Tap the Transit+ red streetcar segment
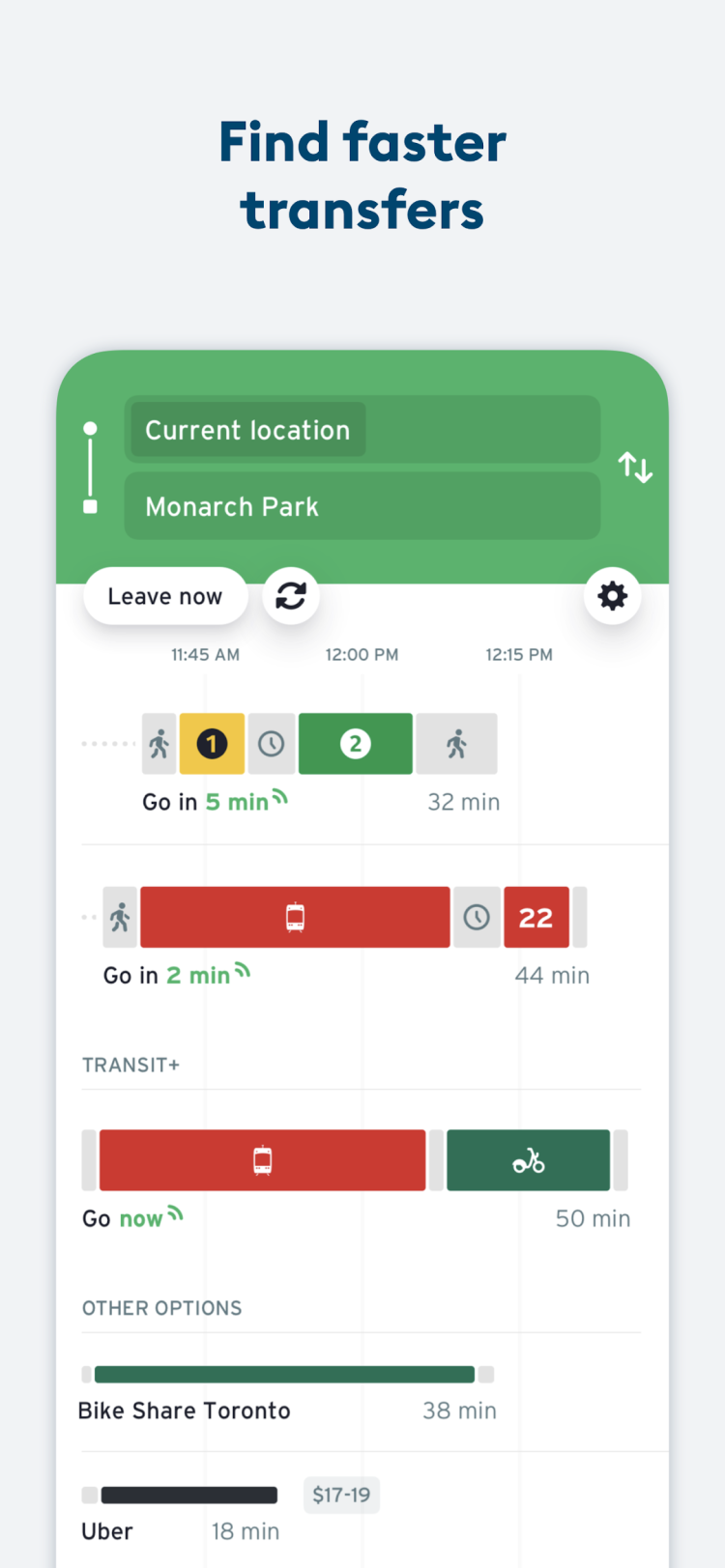 pos(262,1160)
